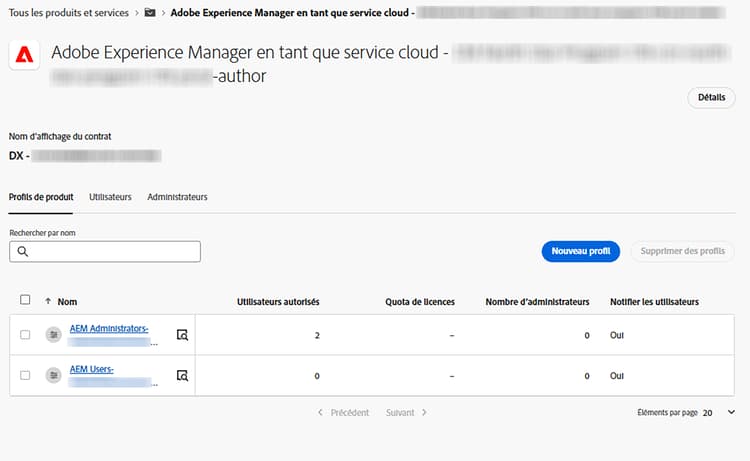The image size is (750, 461).
Task: Go to Tous les produits et services
Action: tap(69, 13)
